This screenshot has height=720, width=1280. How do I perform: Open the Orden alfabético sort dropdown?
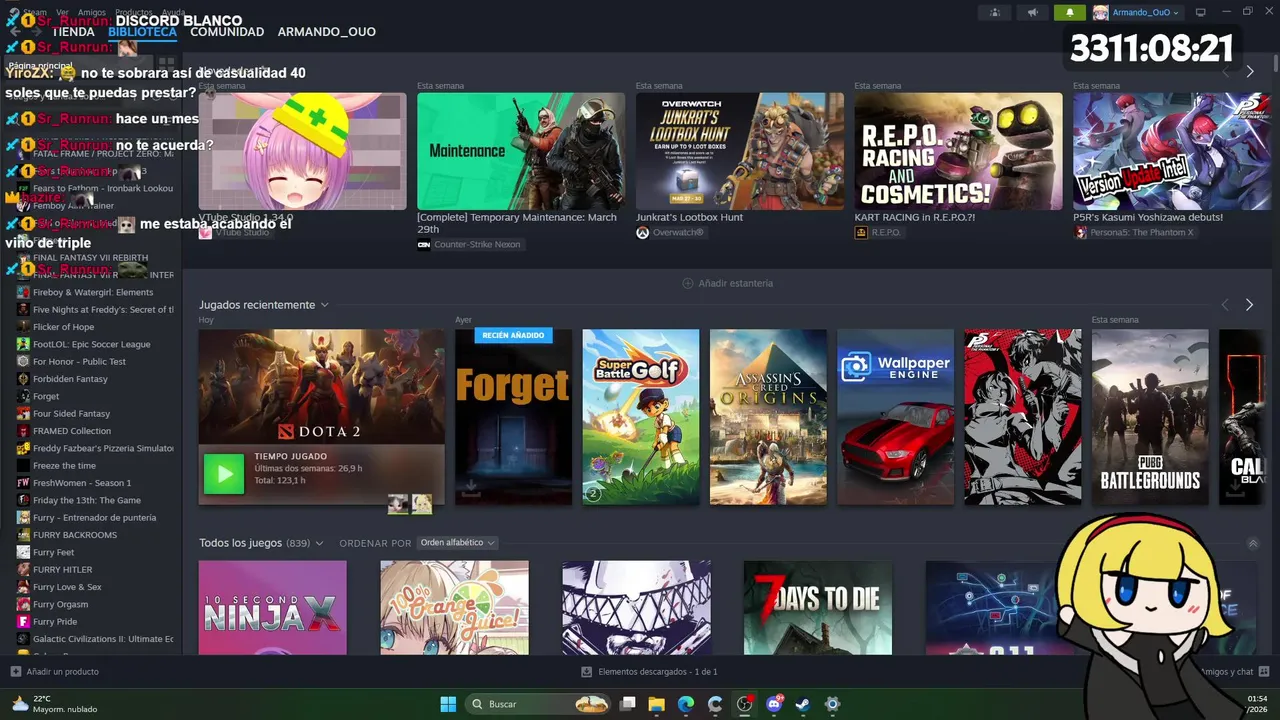(x=457, y=543)
